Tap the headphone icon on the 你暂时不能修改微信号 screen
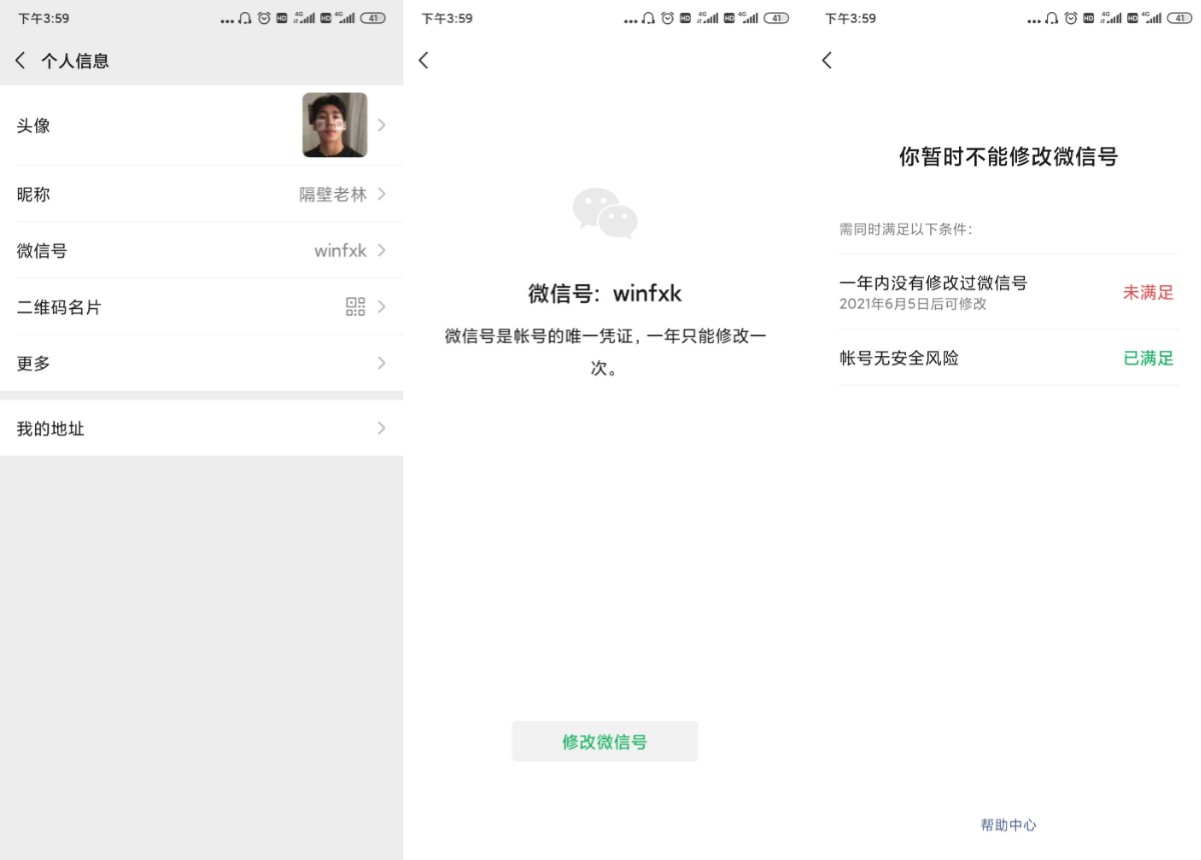Image resolution: width=1201 pixels, height=860 pixels. coord(1052,18)
